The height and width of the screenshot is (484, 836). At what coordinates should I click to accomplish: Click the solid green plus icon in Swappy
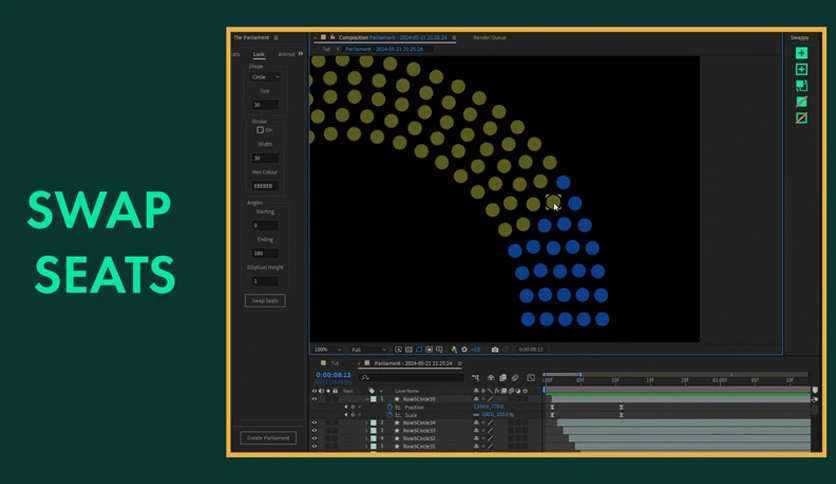coord(801,53)
